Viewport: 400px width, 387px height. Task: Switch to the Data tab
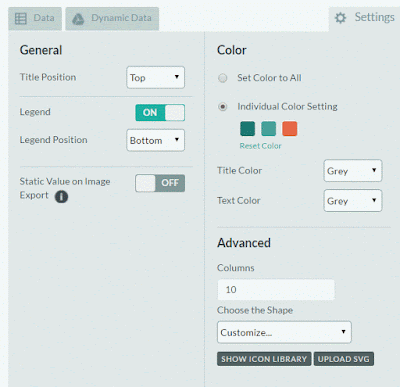(x=35, y=19)
